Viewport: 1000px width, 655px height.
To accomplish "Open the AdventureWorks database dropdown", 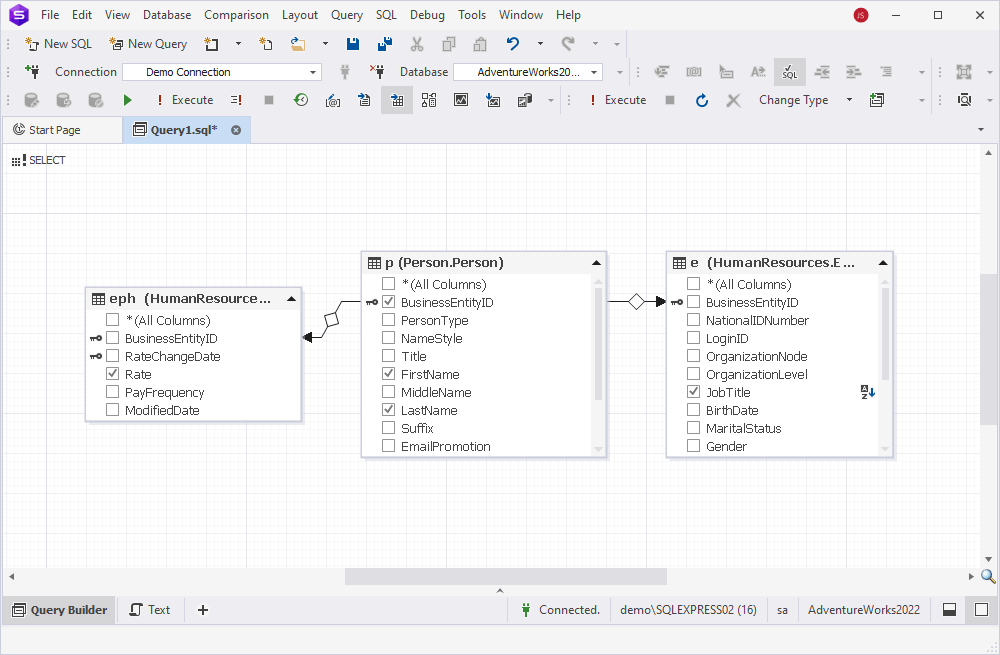I will [594, 72].
